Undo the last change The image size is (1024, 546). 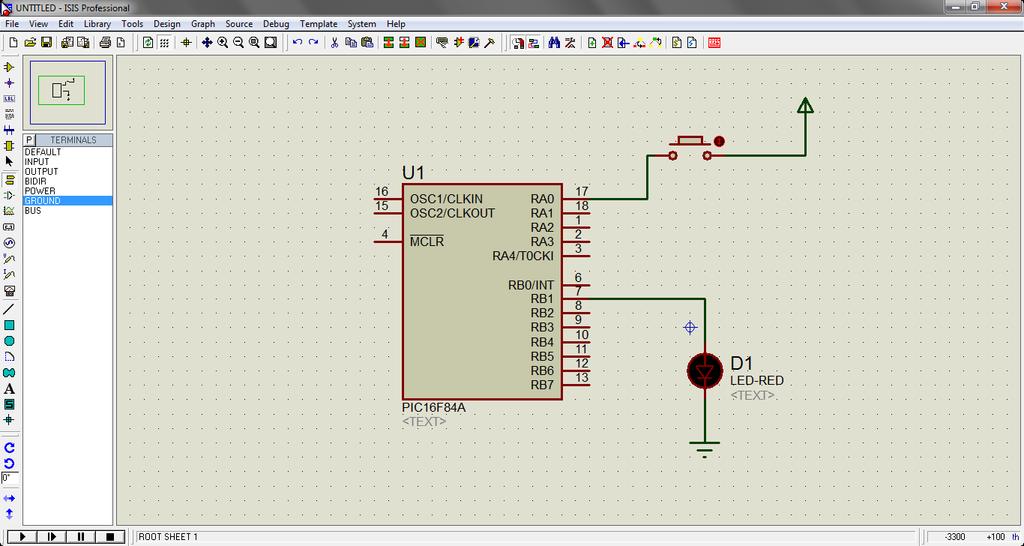pos(297,42)
